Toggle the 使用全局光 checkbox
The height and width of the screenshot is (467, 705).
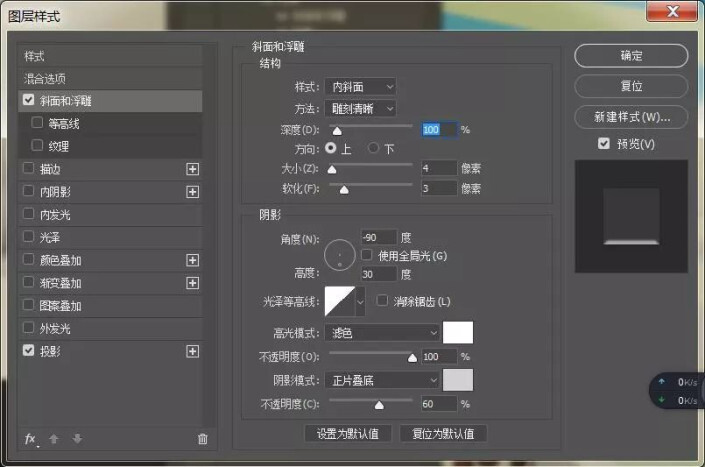coord(366,256)
